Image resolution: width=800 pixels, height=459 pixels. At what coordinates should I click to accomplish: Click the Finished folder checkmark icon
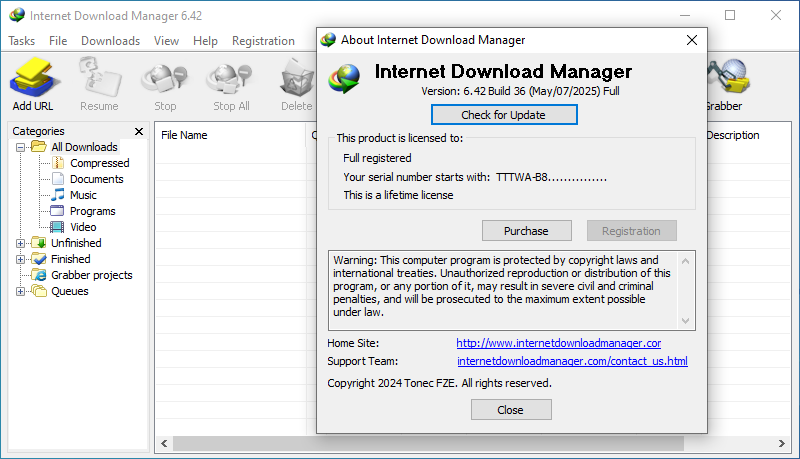pos(39,259)
